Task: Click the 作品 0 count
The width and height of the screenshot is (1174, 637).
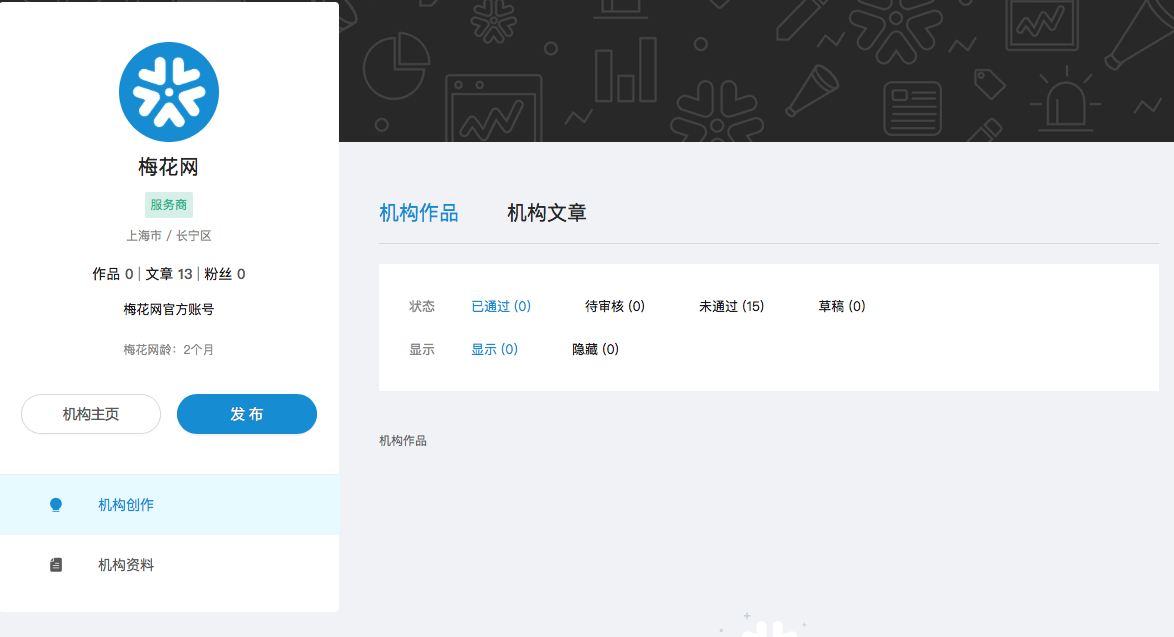Action: (x=113, y=274)
